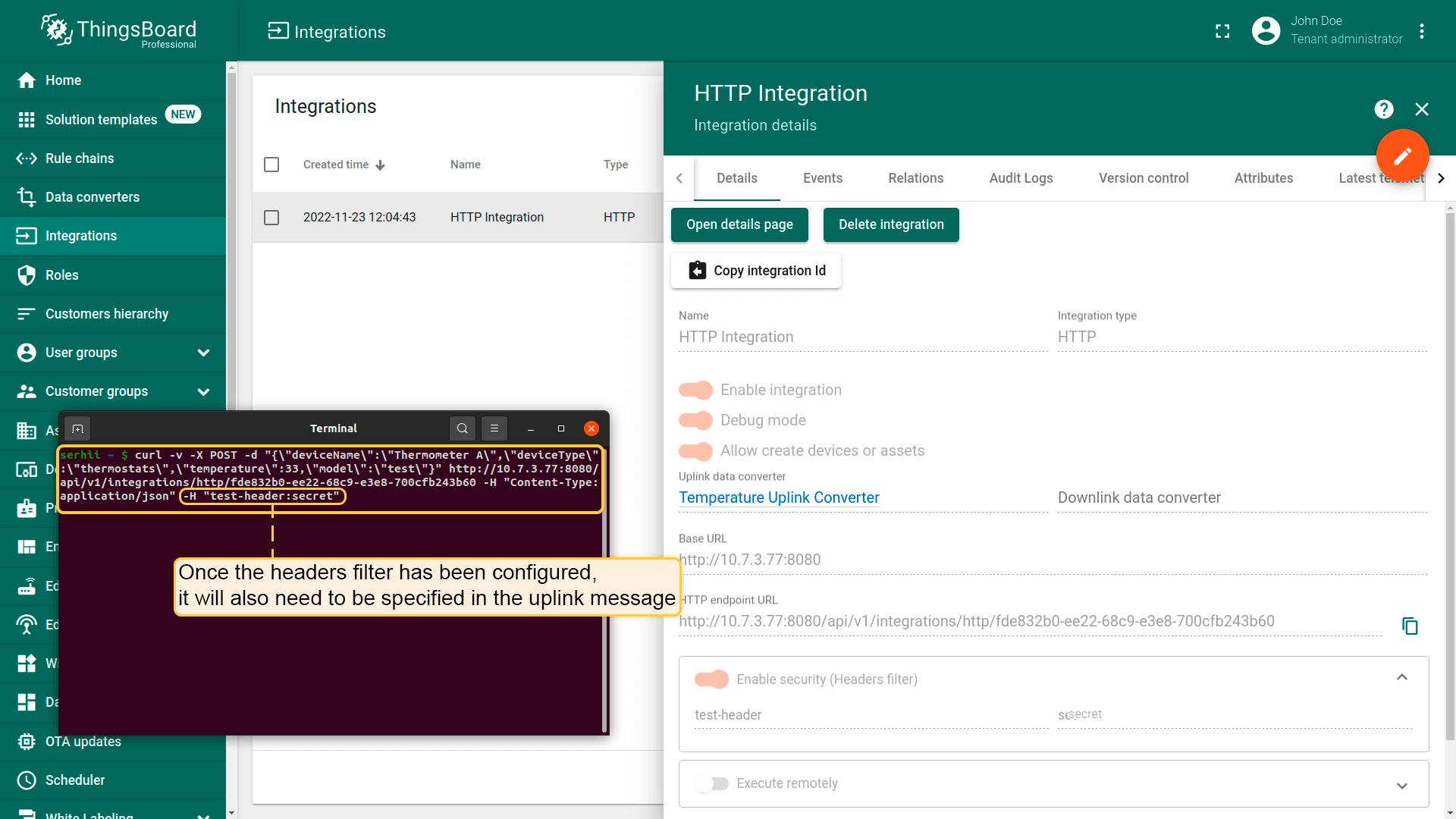Switch to the Details tab
The width and height of the screenshot is (1456, 819).
pos(737,178)
